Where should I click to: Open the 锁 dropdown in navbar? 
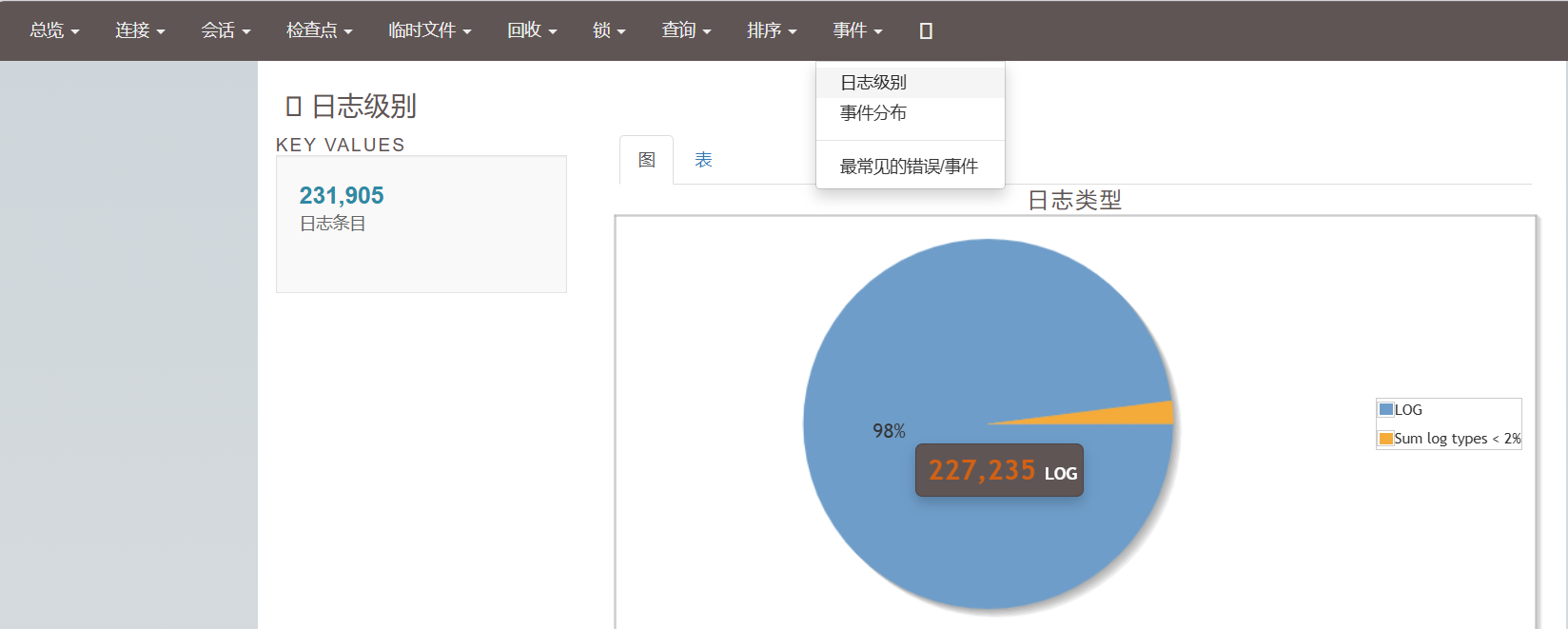click(609, 30)
